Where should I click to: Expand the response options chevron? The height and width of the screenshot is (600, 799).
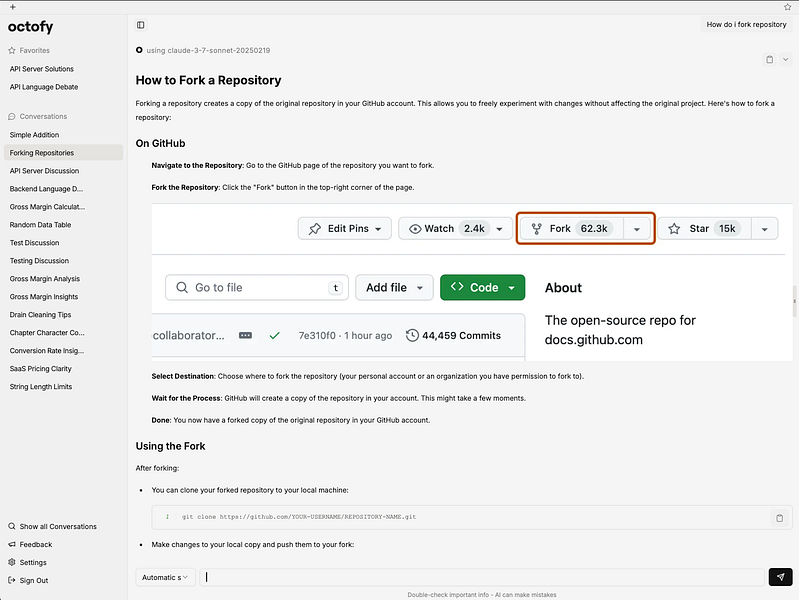(x=785, y=59)
